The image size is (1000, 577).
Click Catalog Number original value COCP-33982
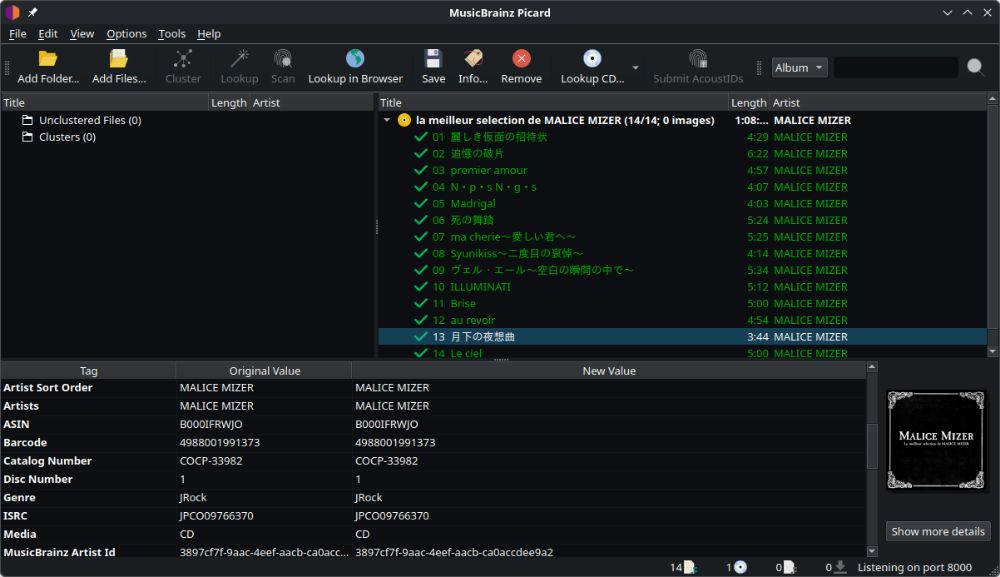(x=210, y=461)
